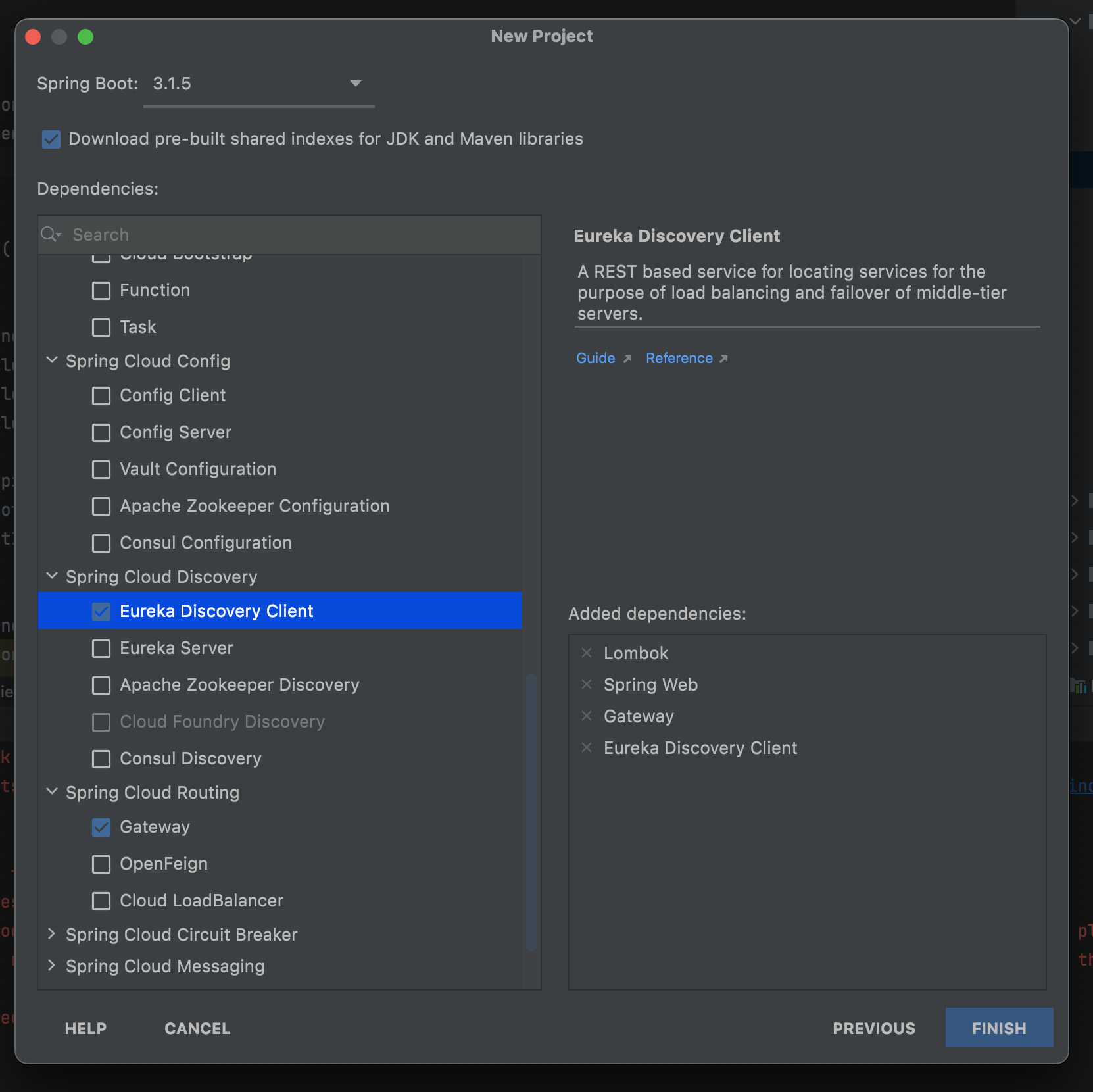This screenshot has height=1092, width=1093.
Task: Open the Guide external link arrow
Action: tap(627, 359)
